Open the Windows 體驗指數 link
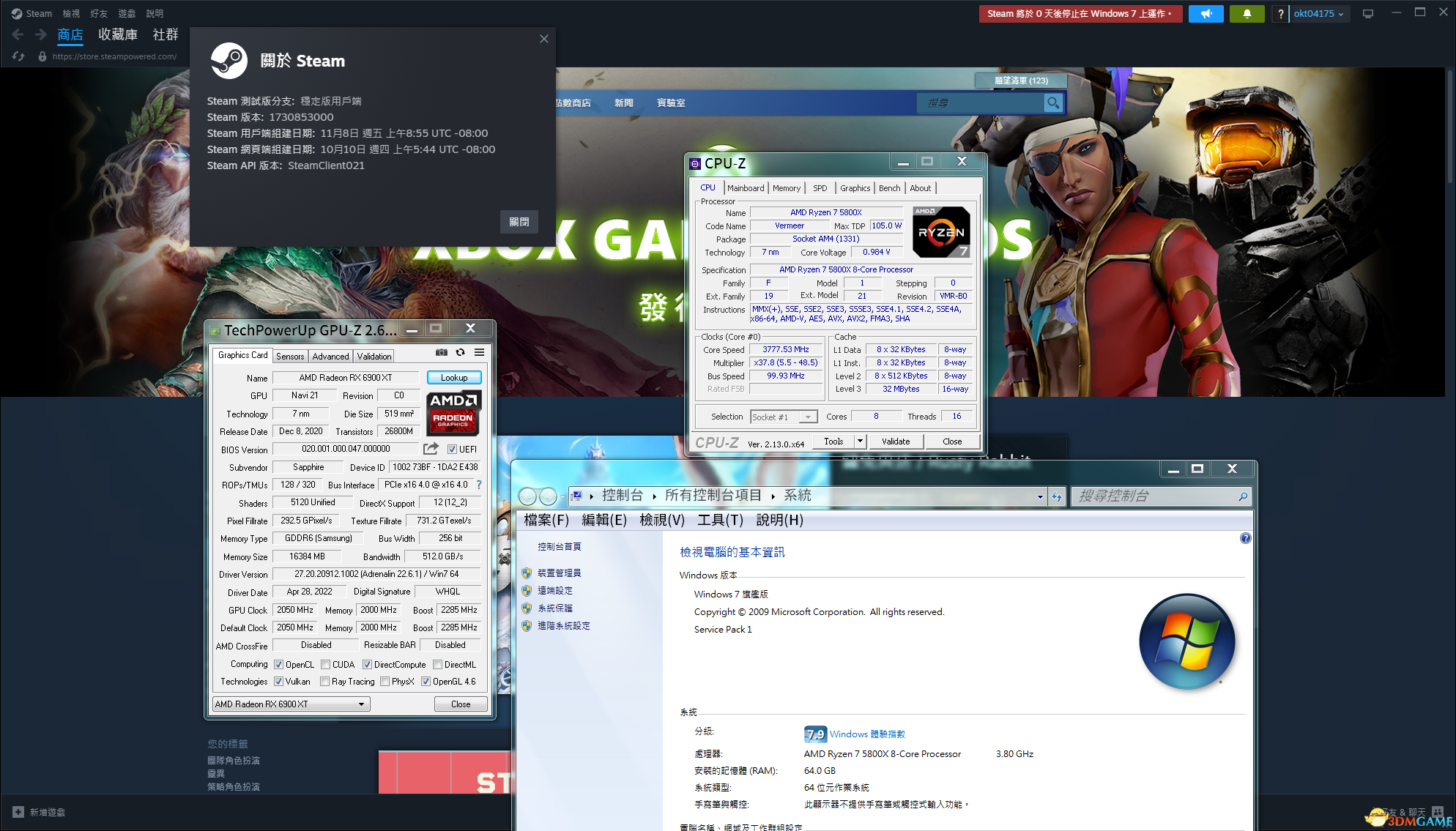This screenshot has width=1456, height=831. coord(867,734)
